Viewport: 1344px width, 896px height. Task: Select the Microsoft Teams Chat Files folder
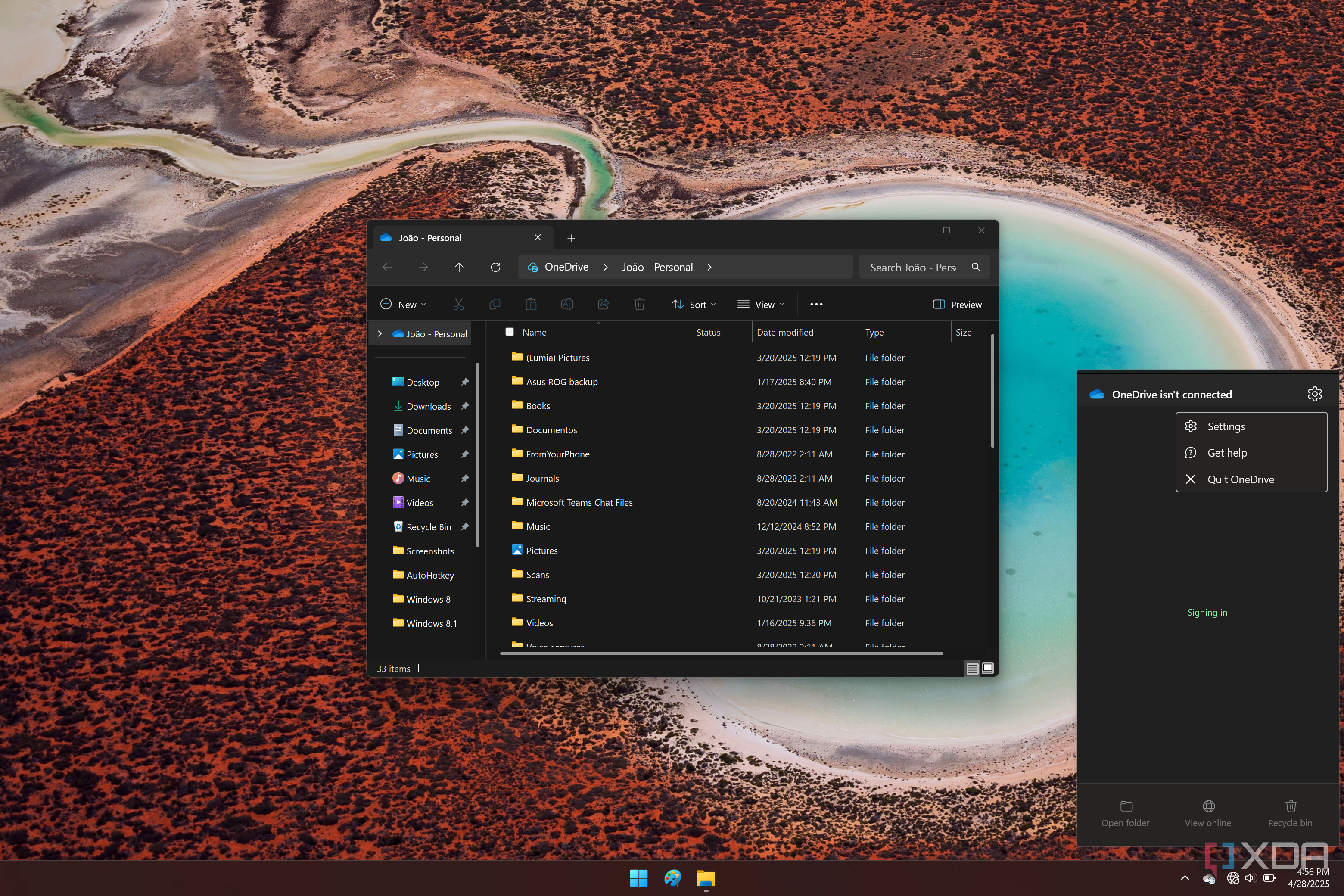tap(579, 502)
